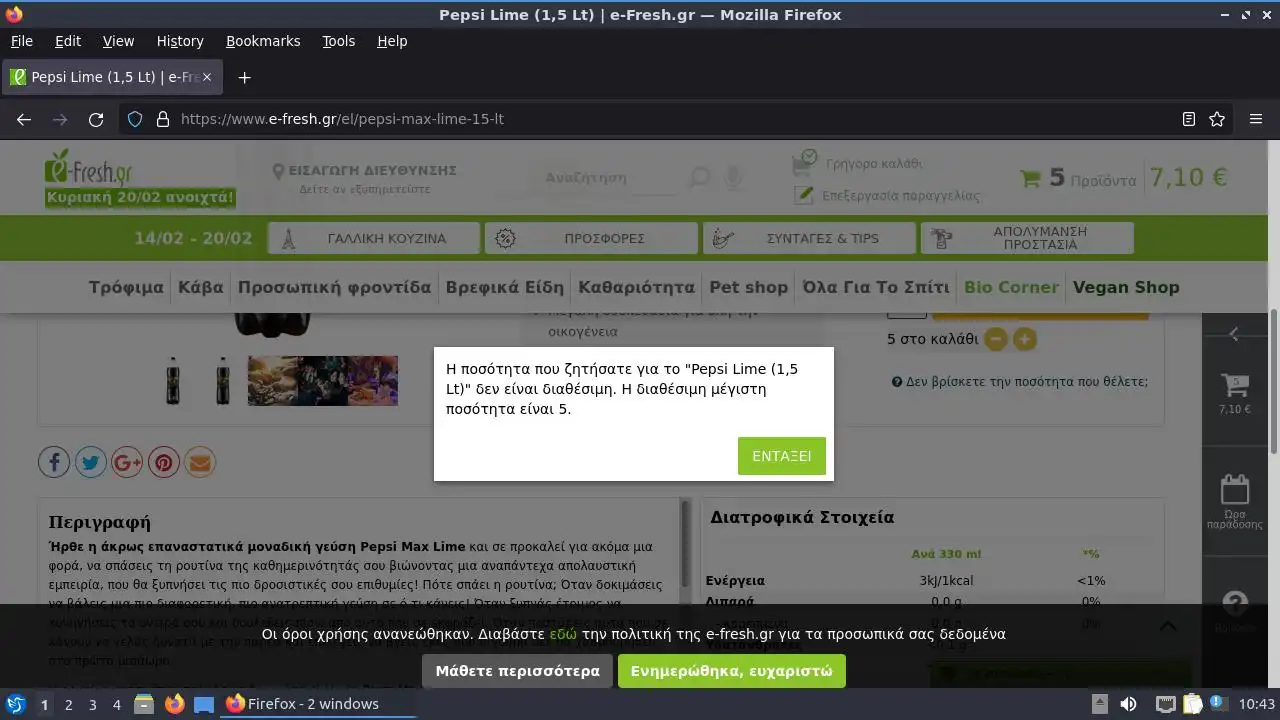This screenshot has width=1280, height=720.
Task: Open Firefox hamburger application menu
Action: tap(1256, 119)
